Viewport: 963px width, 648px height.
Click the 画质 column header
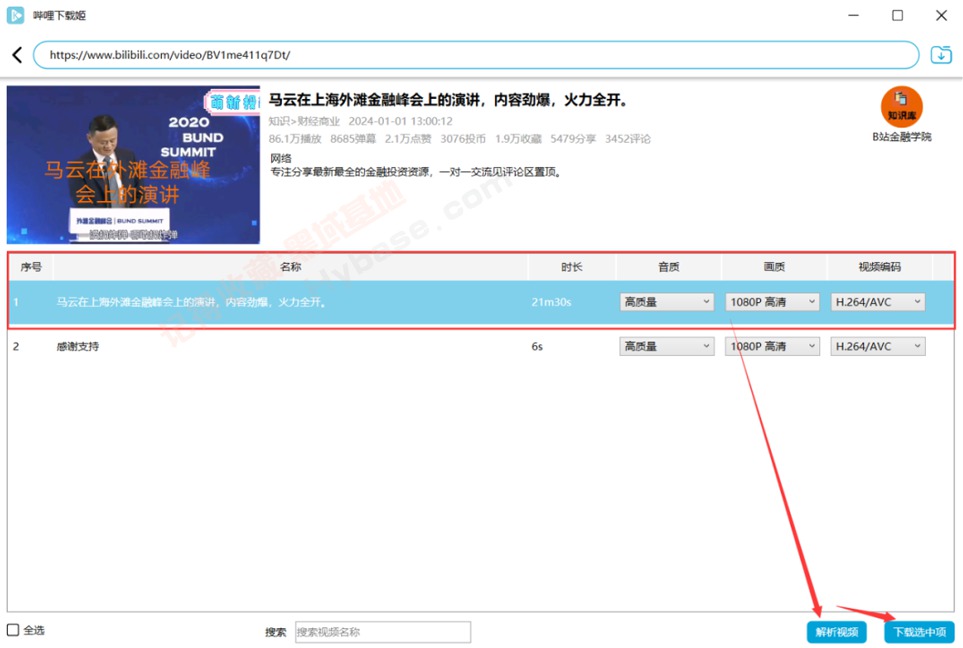pyautogui.click(x=774, y=267)
